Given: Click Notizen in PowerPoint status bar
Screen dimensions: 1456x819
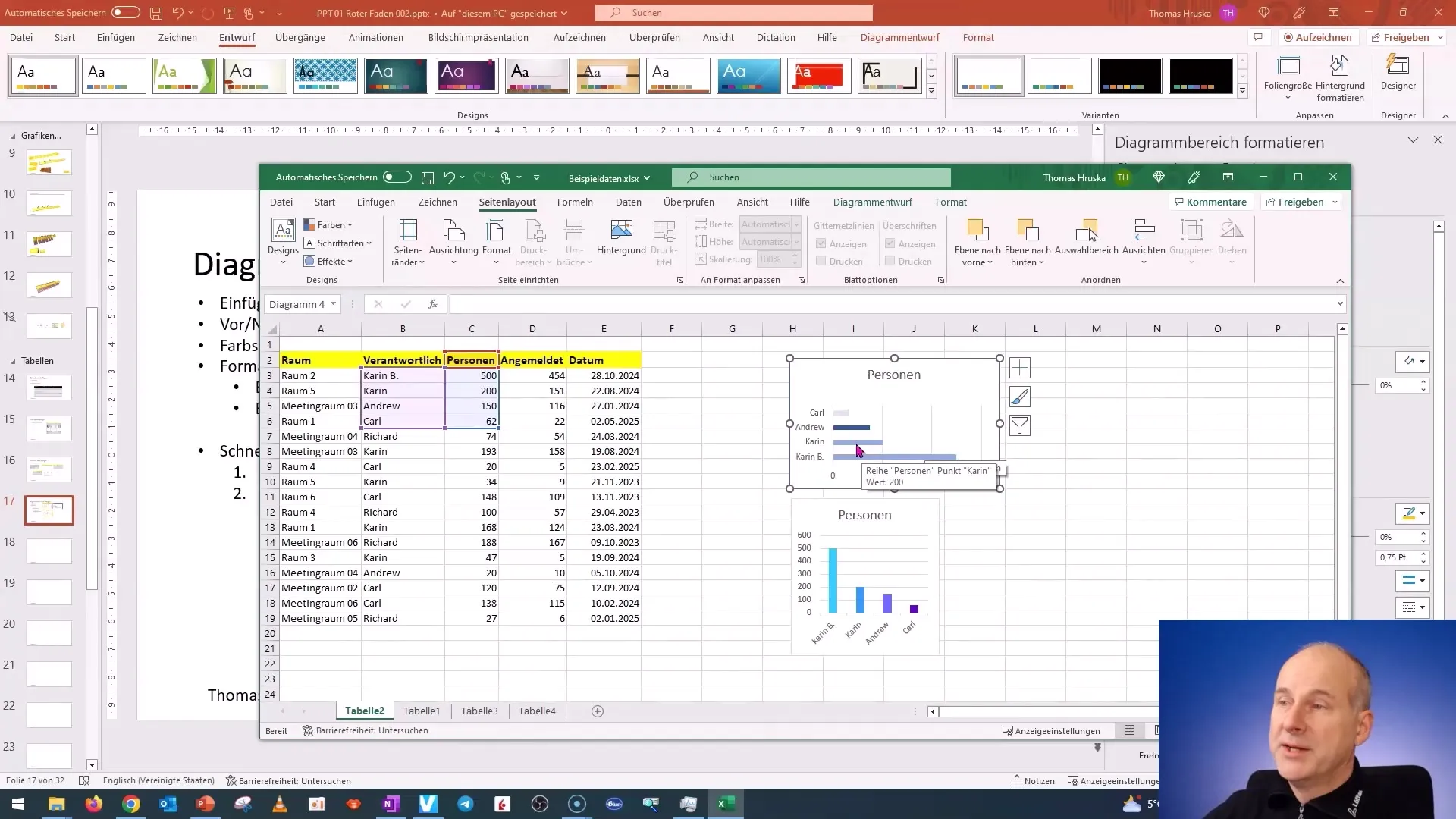Looking at the screenshot, I should pyautogui.click(x=1033, y=781).
